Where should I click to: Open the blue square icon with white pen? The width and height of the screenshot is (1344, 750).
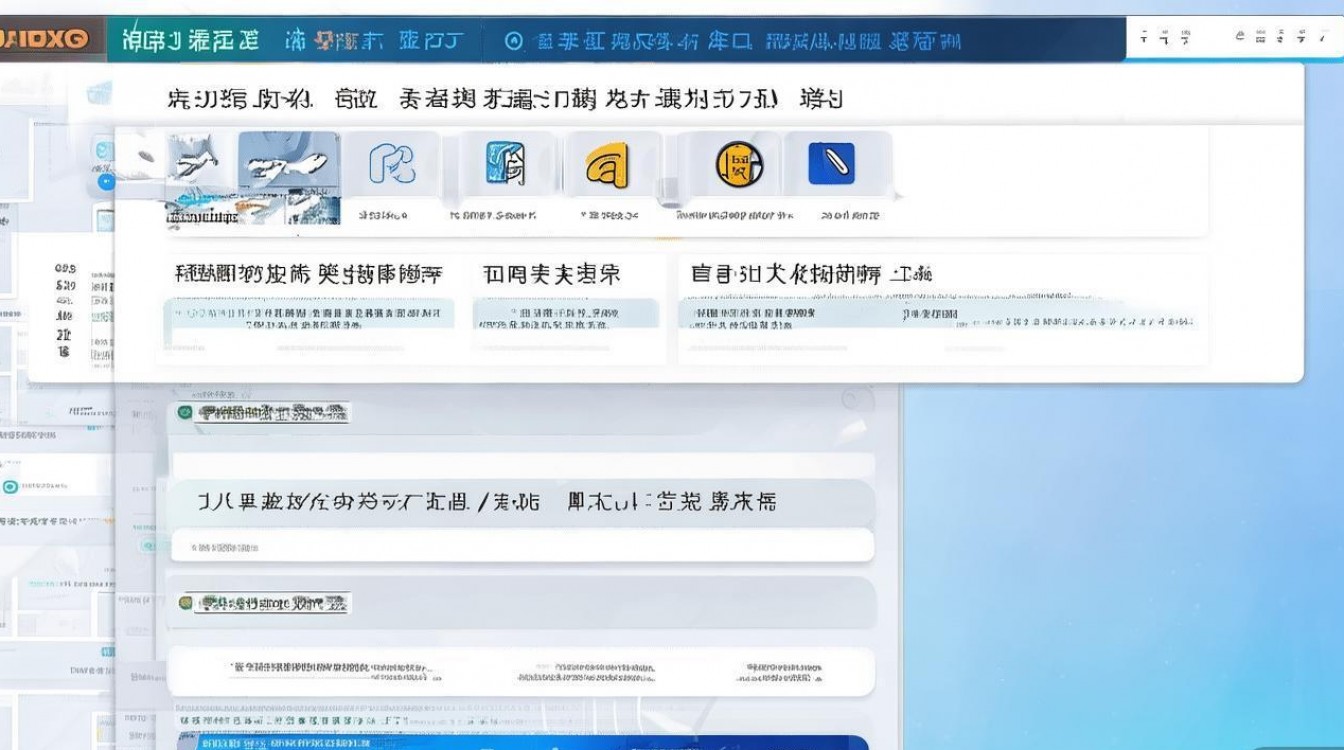[832, 163]
